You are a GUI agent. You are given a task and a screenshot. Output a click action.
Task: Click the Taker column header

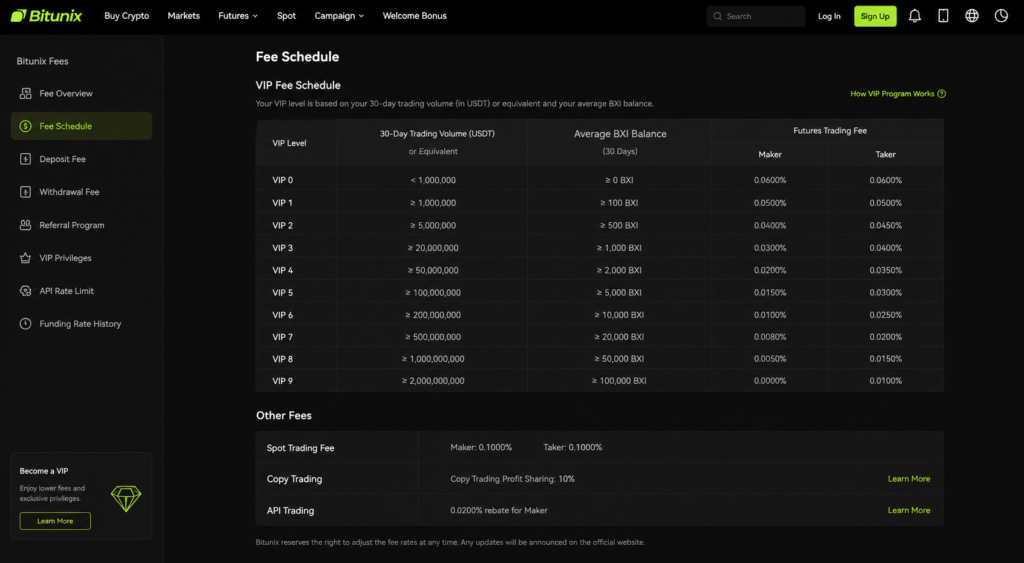pyautogui.click(x=886, y=155)
